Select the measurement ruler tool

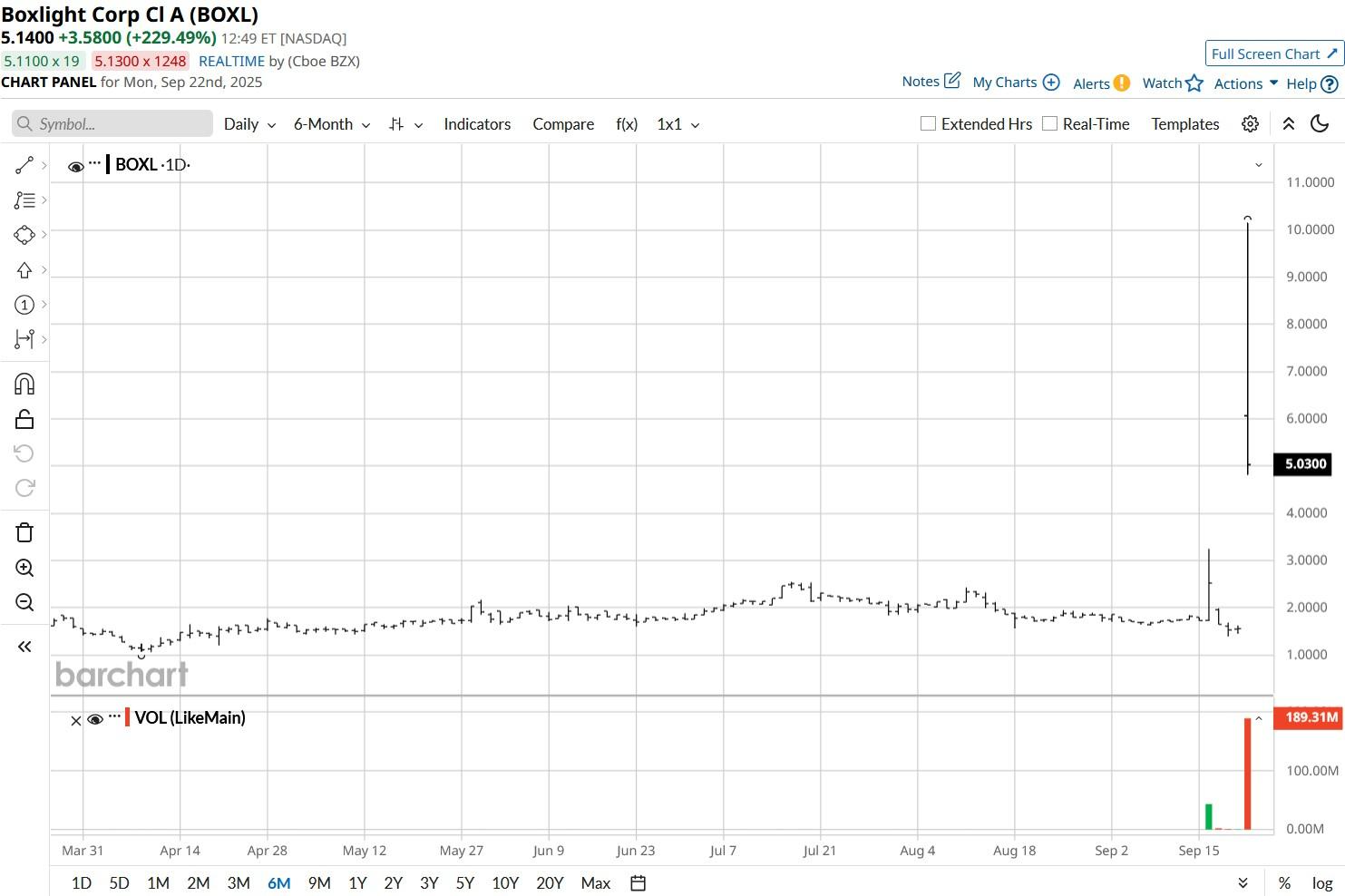coord(24,339)
